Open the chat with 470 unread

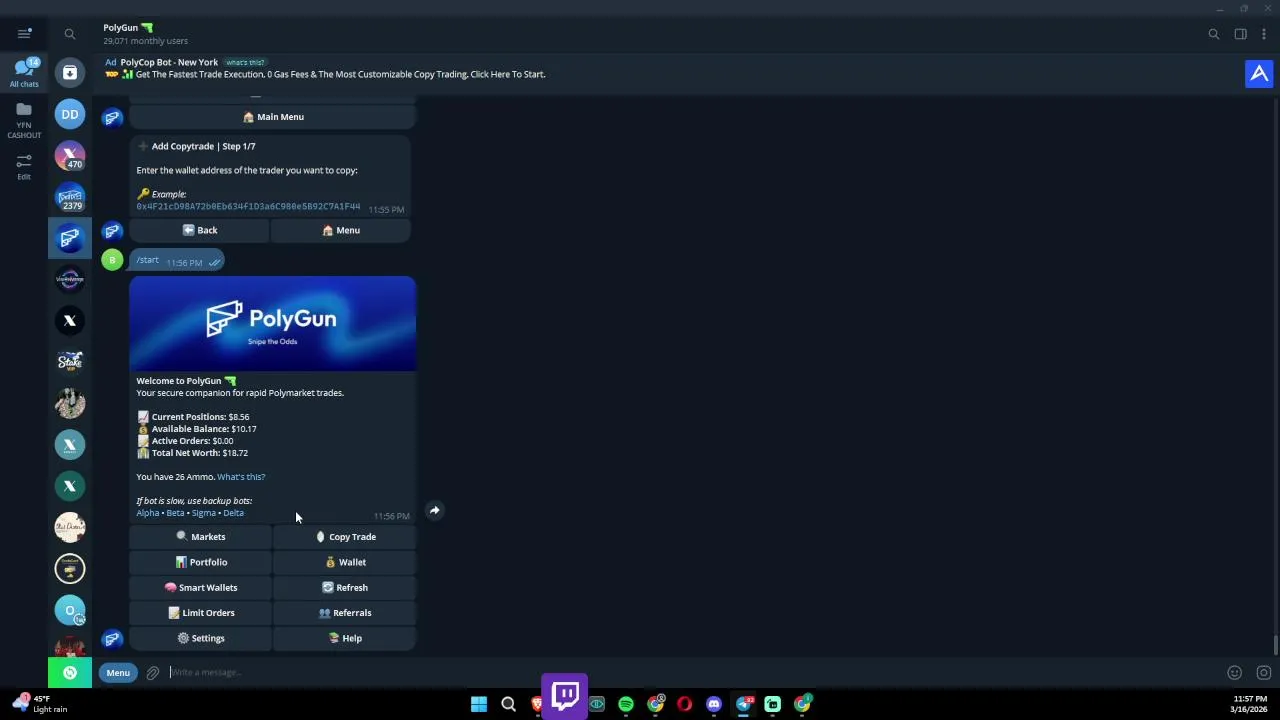pos(70,156)
